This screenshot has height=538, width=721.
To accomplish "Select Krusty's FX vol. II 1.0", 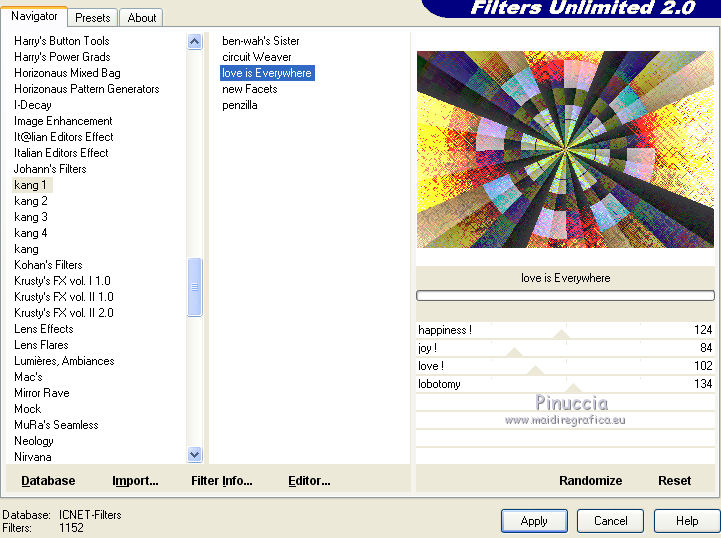I will [x=64, y=297].
